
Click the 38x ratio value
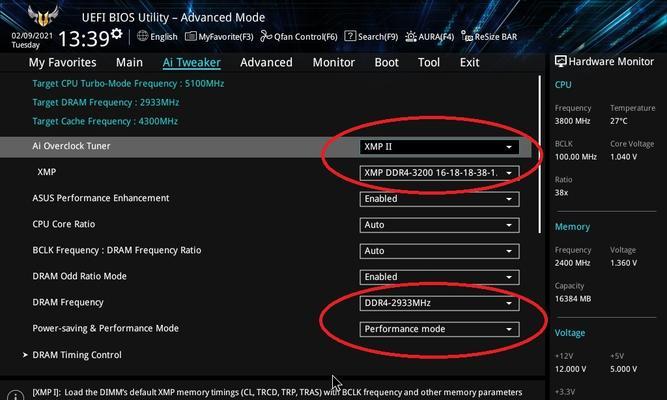(561, 193)
